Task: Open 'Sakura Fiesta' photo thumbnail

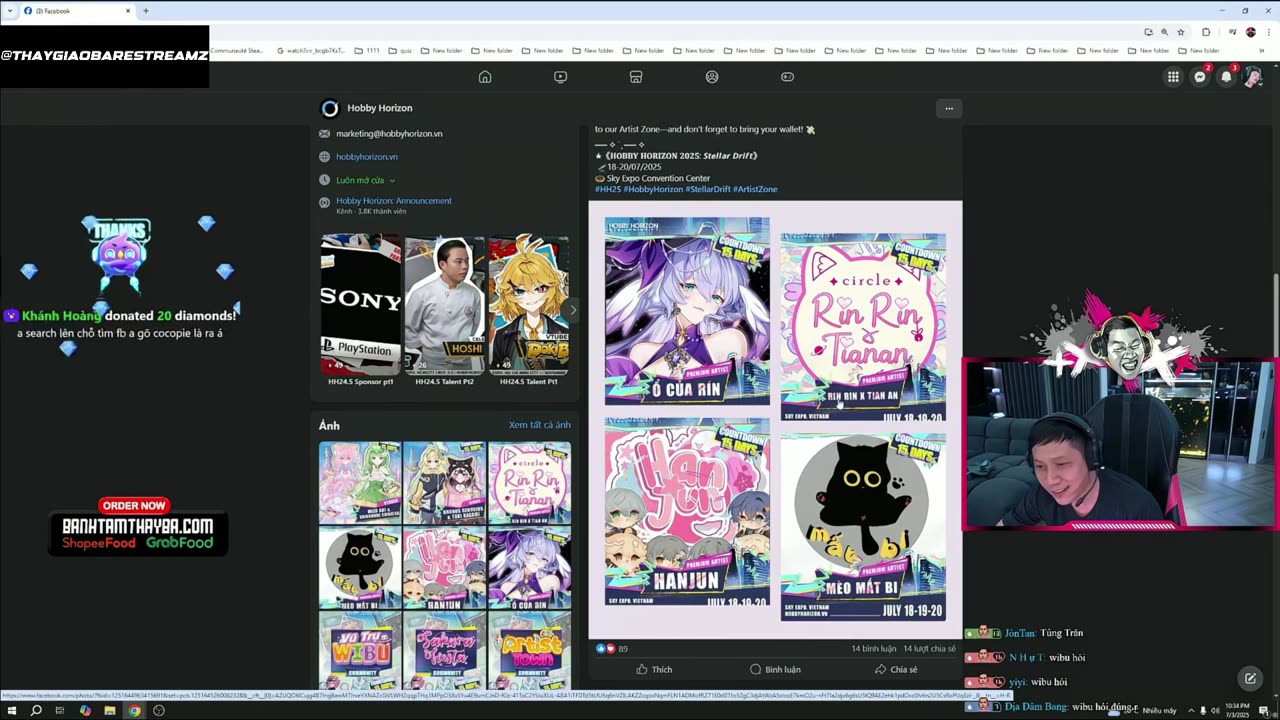Action: coord(445,651)
